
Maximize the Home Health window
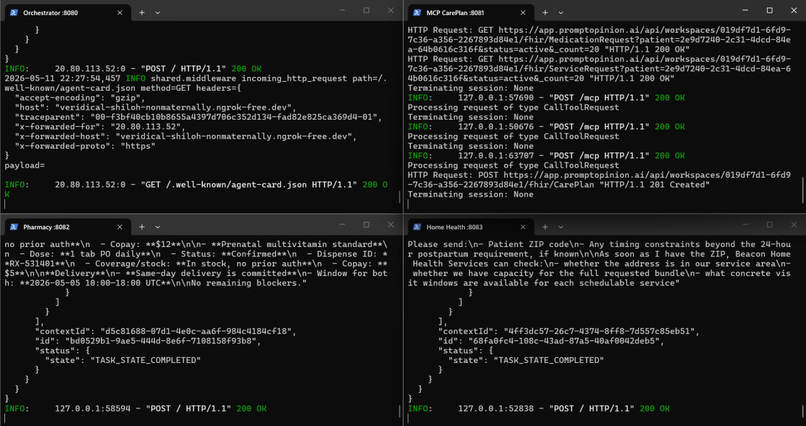click(x=770, y=225)
